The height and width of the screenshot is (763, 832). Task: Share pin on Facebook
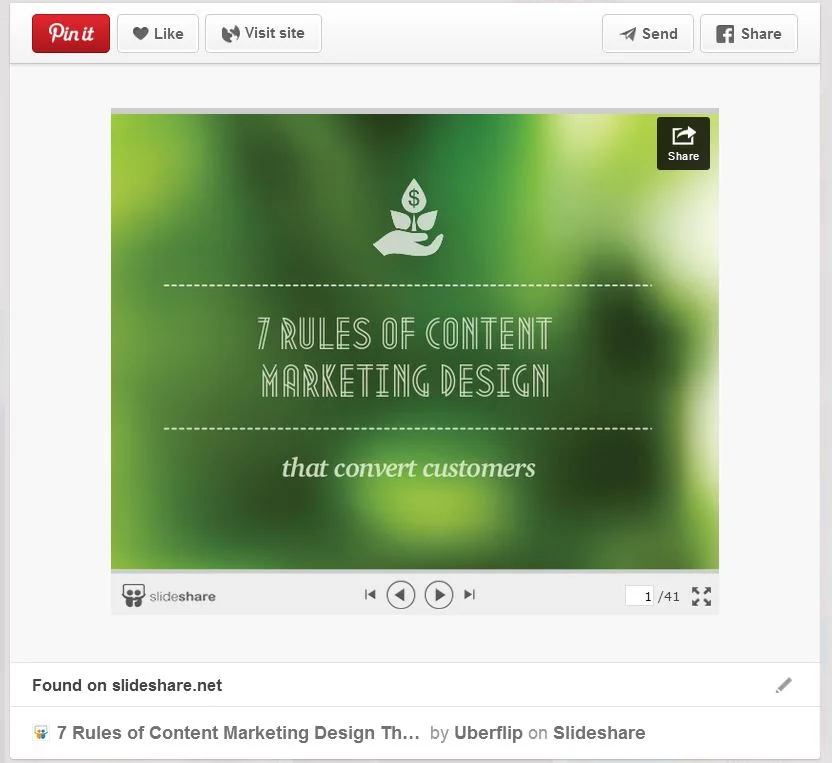(x=749, y=33)
